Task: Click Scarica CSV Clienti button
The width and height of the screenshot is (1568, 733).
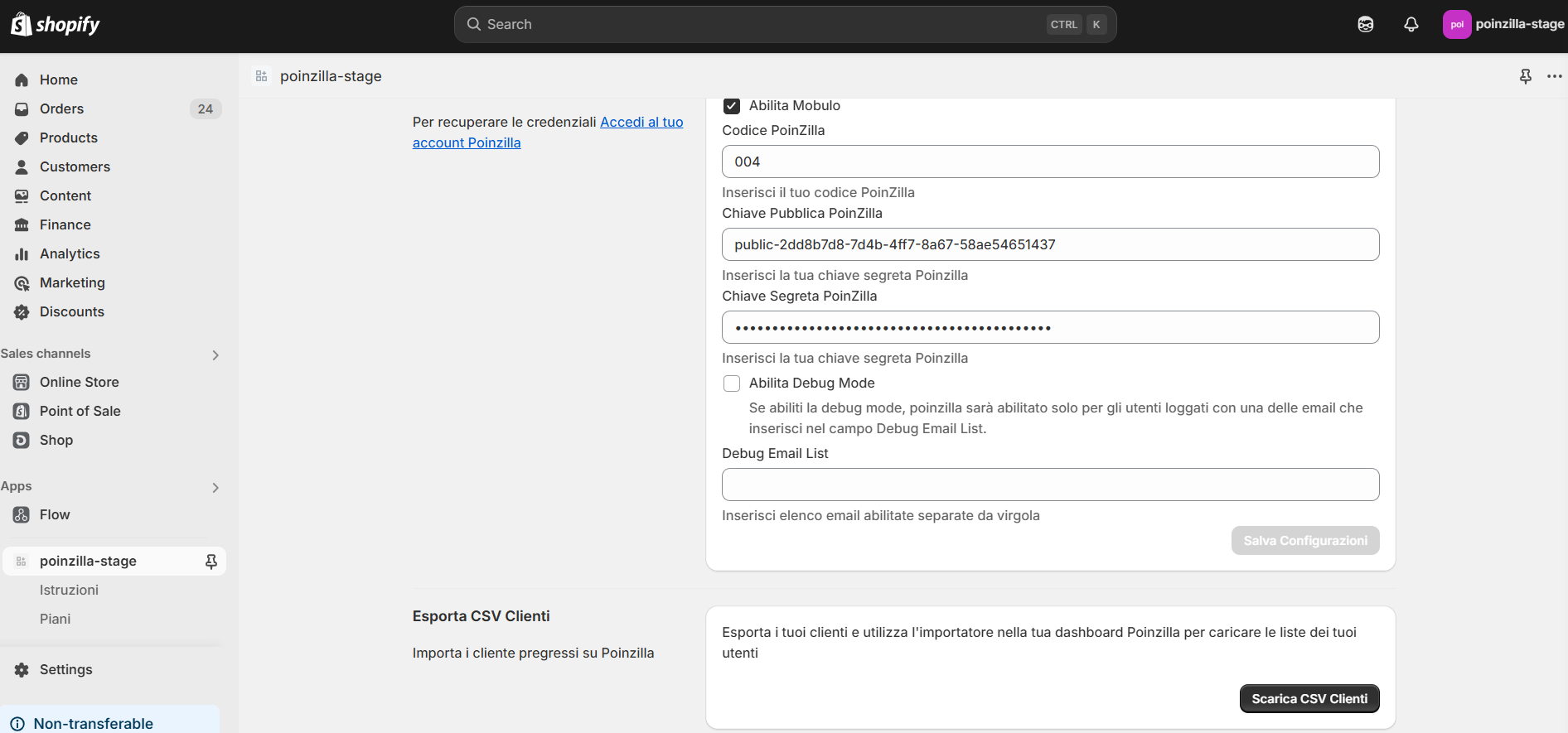Action: coord(1309,699)
